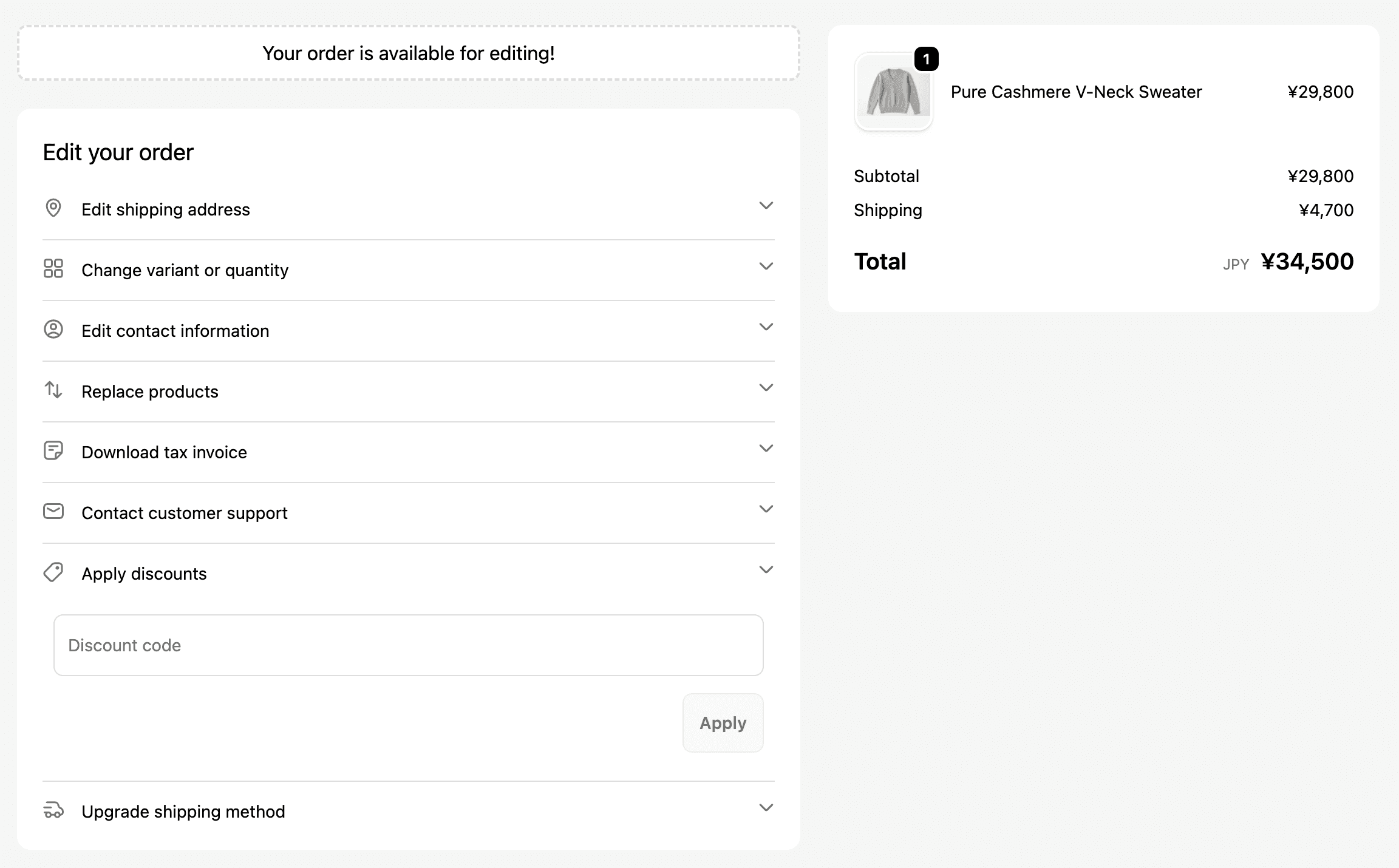1399x868 pixels.
Task: Expand Contact customer support chevron
Action: [766, 509]
